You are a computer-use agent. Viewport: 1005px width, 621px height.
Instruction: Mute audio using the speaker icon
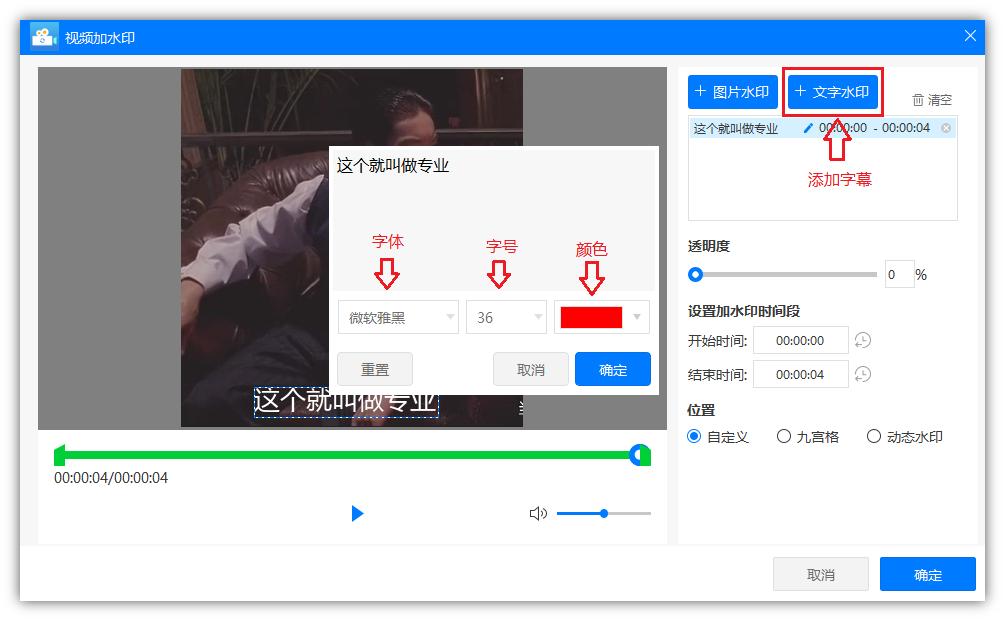[538, 513]
